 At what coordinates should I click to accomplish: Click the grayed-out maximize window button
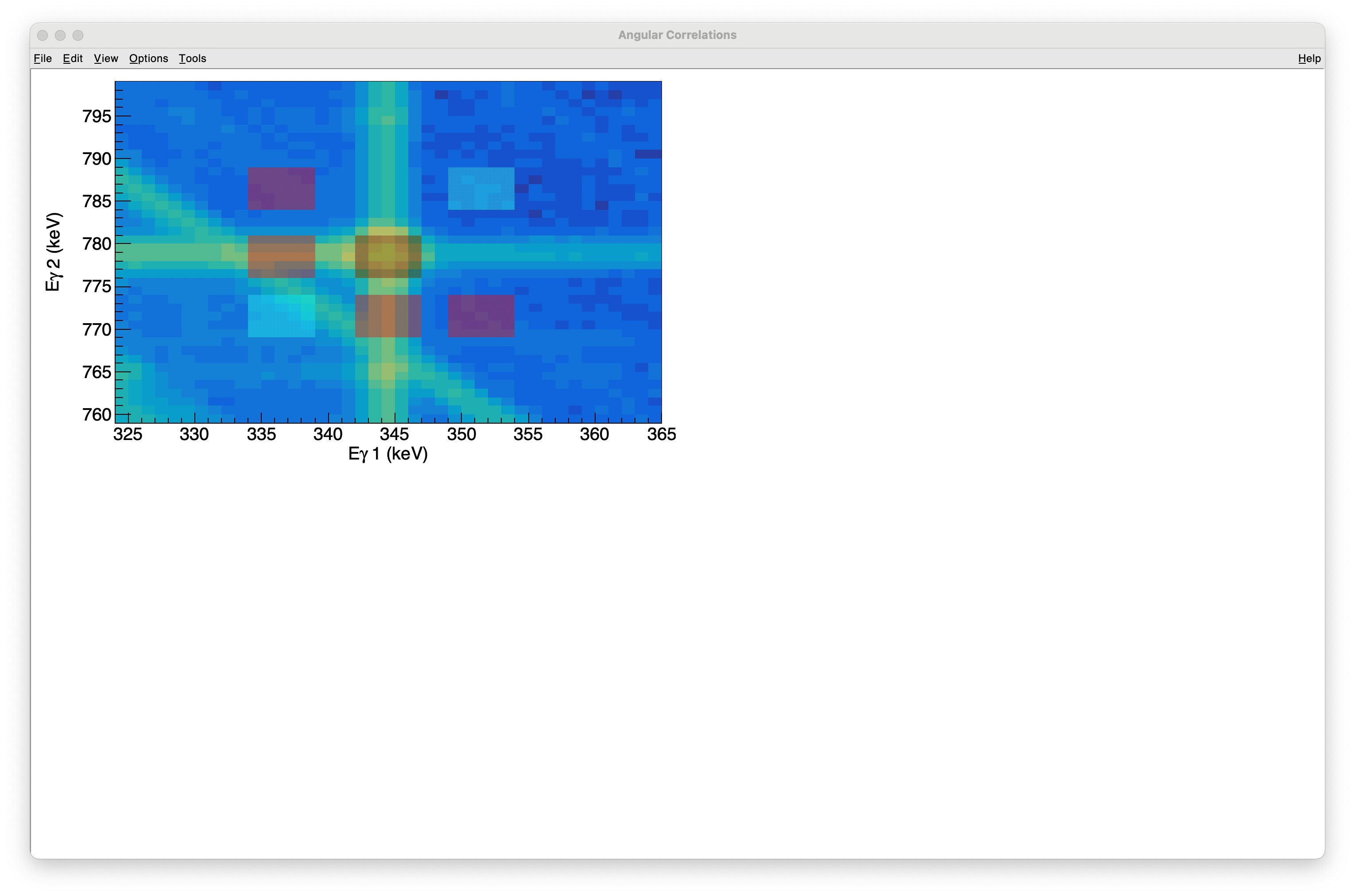78,35
